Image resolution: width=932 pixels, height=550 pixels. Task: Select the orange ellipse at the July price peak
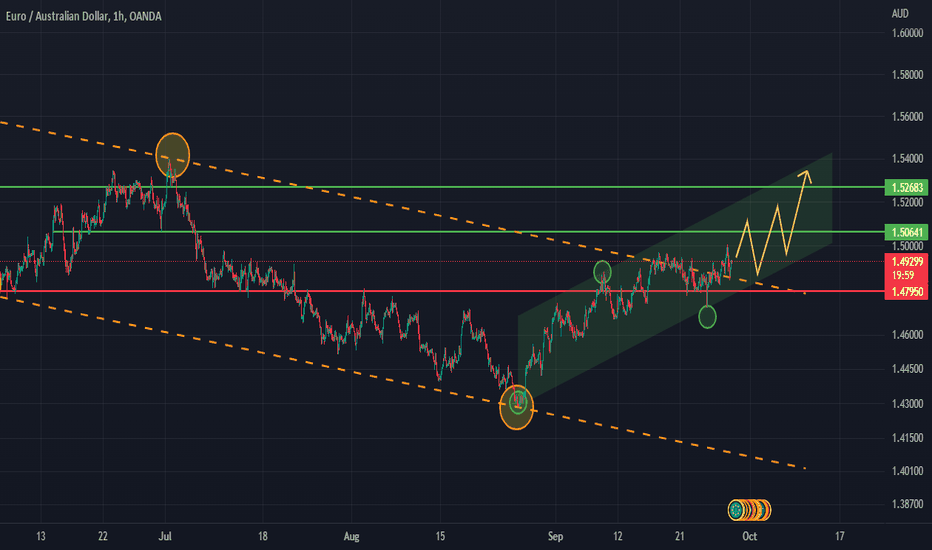[x=172, y=155]
